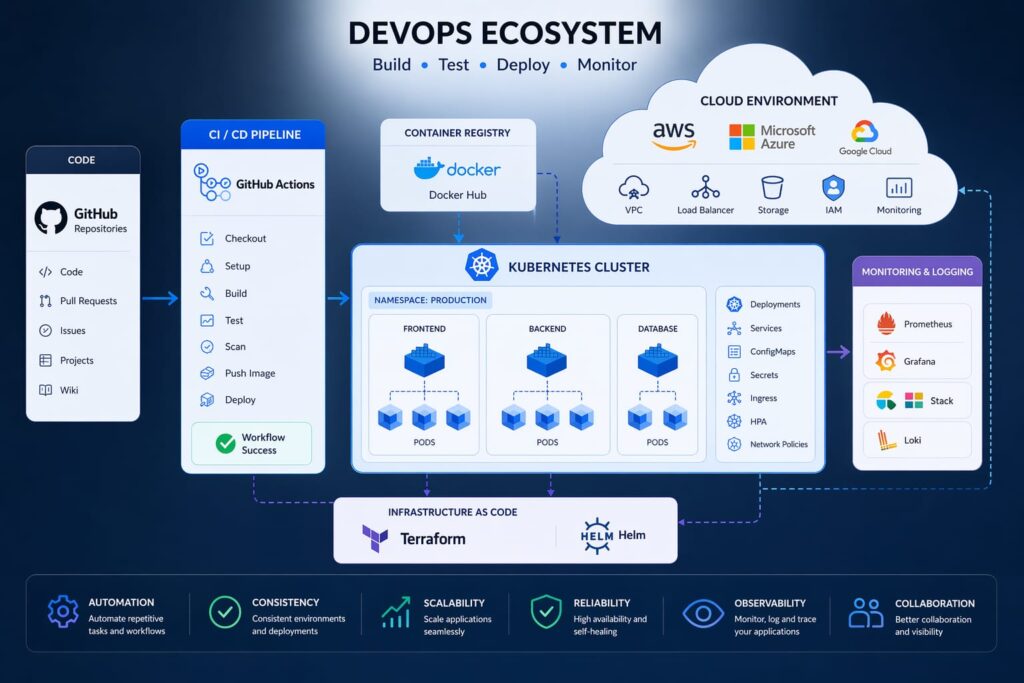
Task: Click the GitHub Actions workflow icon
Action: click(211, 182)
